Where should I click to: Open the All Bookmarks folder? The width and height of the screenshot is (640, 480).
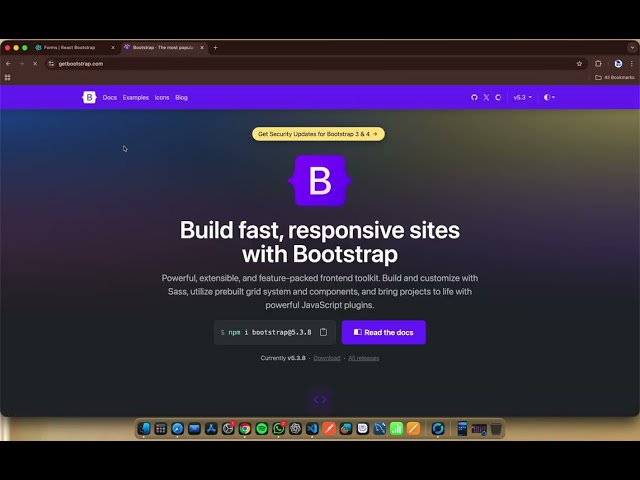tap(615, 78)
